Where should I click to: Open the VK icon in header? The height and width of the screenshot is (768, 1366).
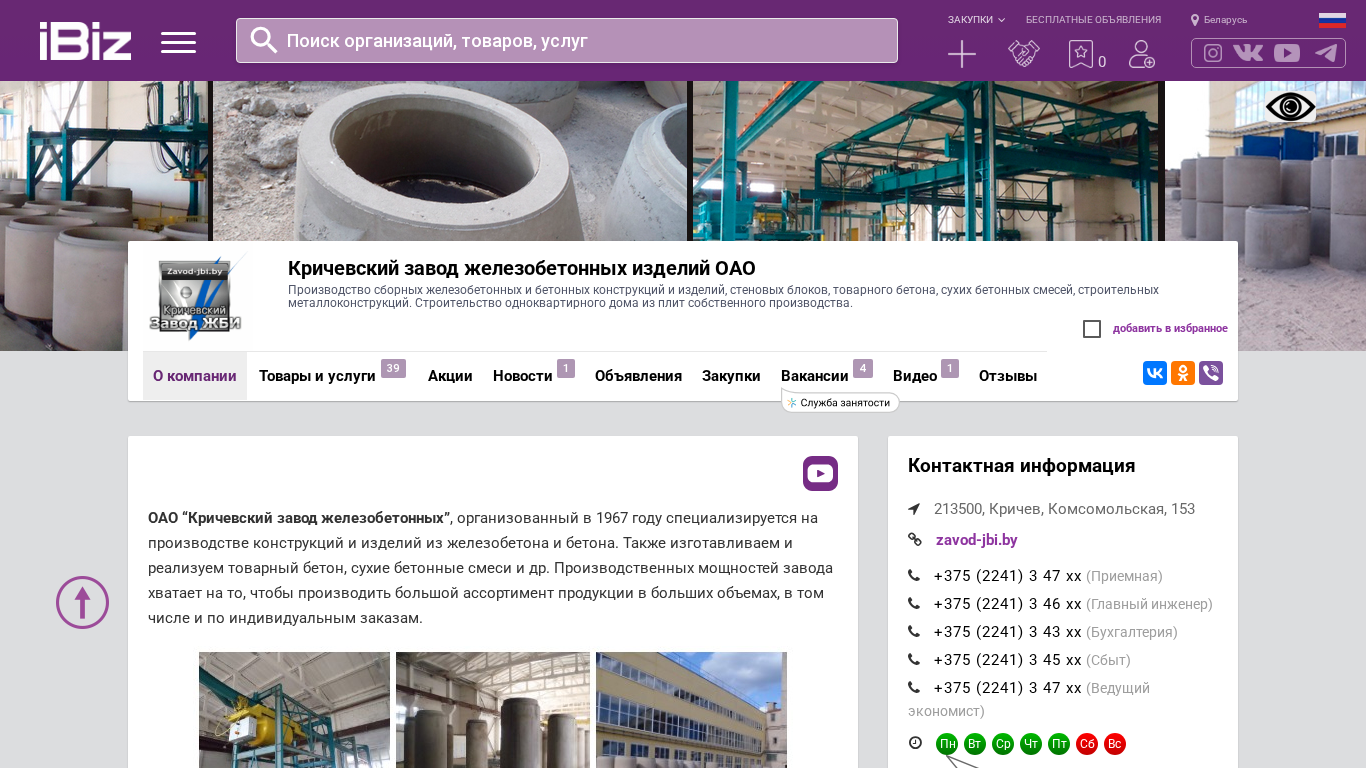pyautogui.click(x=1248, y=53)
